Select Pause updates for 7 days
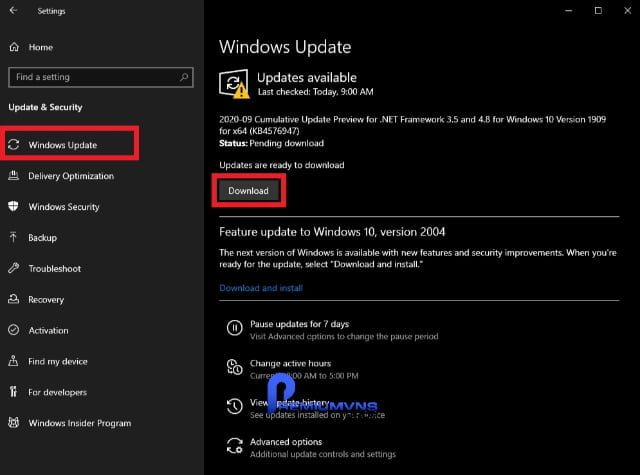 [x=299, y=324]
